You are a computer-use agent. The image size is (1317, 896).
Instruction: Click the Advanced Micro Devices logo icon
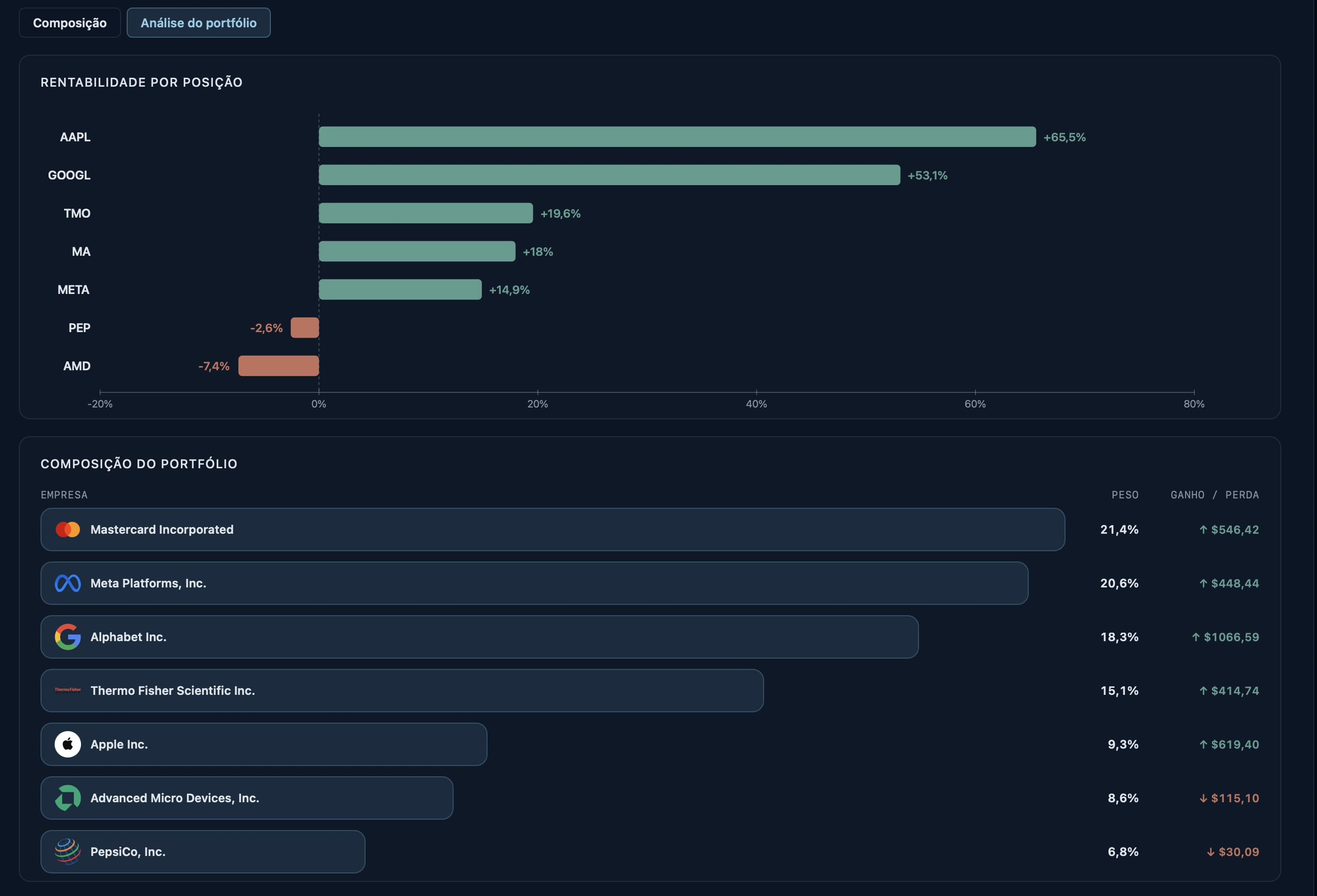point(67,798)
